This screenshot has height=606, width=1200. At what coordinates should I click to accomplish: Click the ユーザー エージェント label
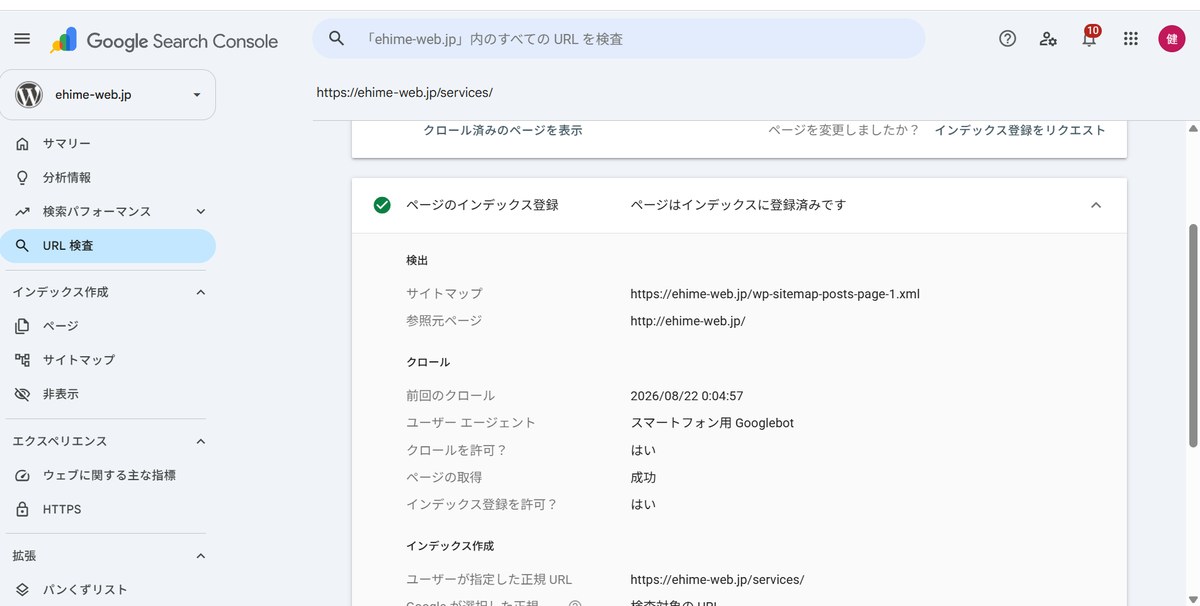pyautogui.click(x=471, y=423)
